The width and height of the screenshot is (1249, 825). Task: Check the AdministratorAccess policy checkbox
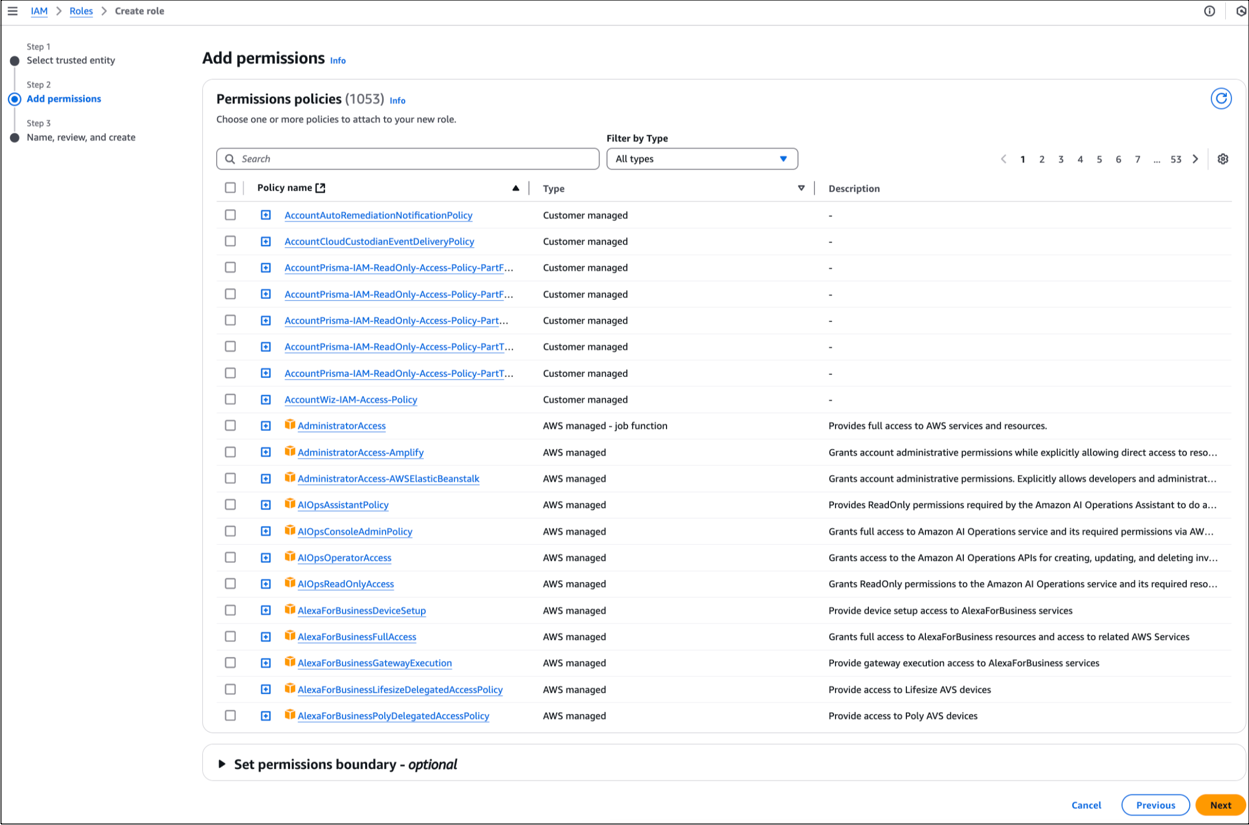230,426
